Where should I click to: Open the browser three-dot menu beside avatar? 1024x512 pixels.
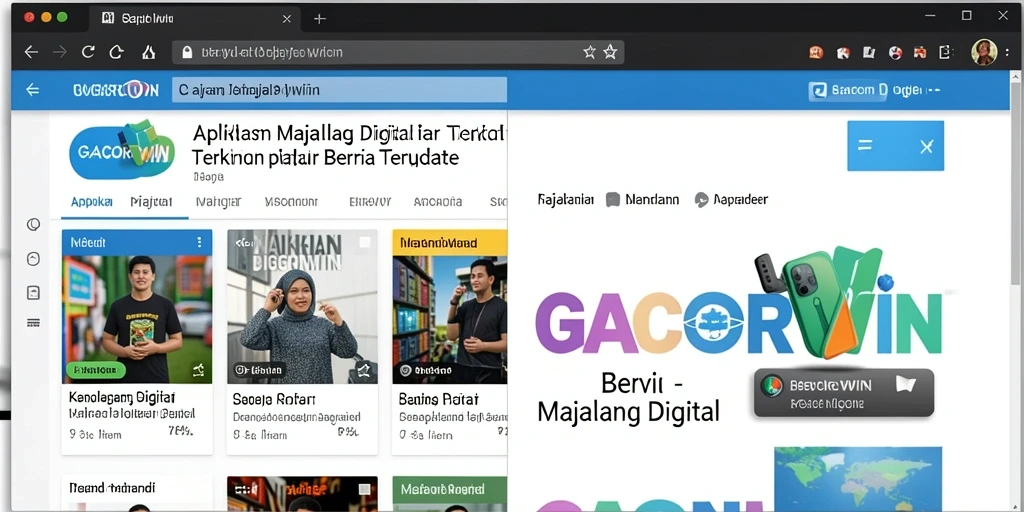[1008, 52]
